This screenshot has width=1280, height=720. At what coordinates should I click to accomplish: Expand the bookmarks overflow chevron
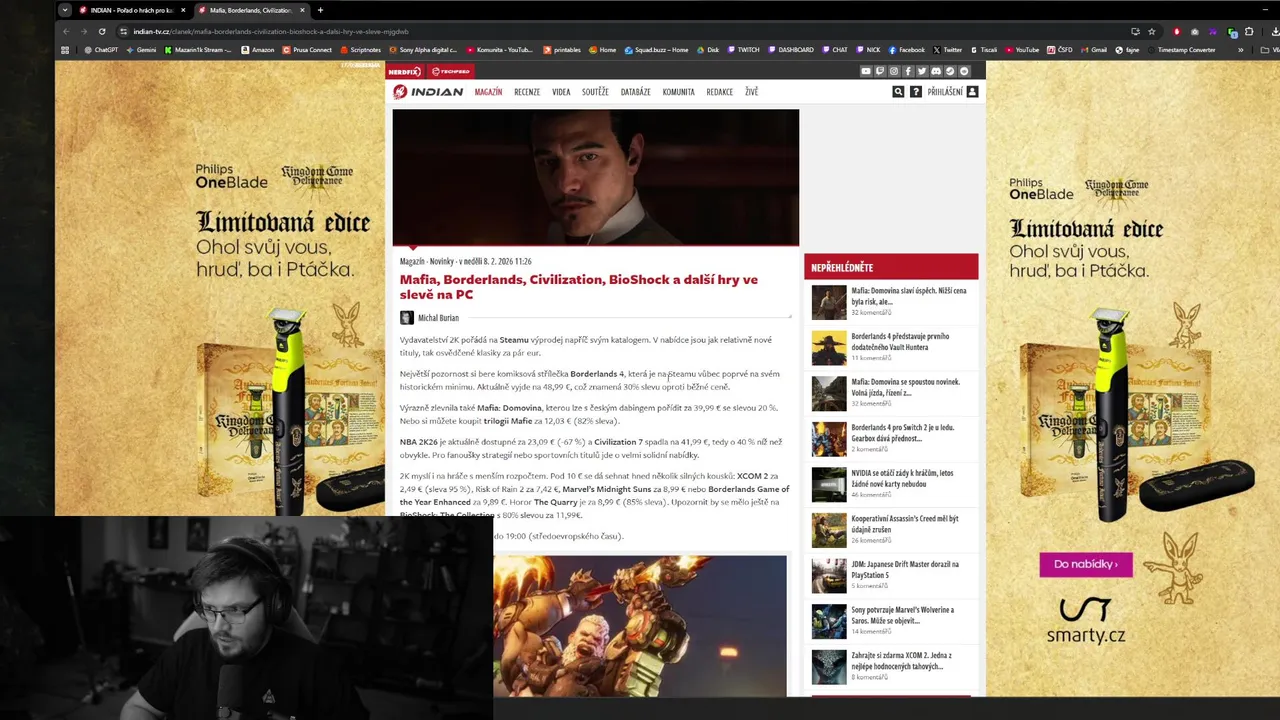1241,49
